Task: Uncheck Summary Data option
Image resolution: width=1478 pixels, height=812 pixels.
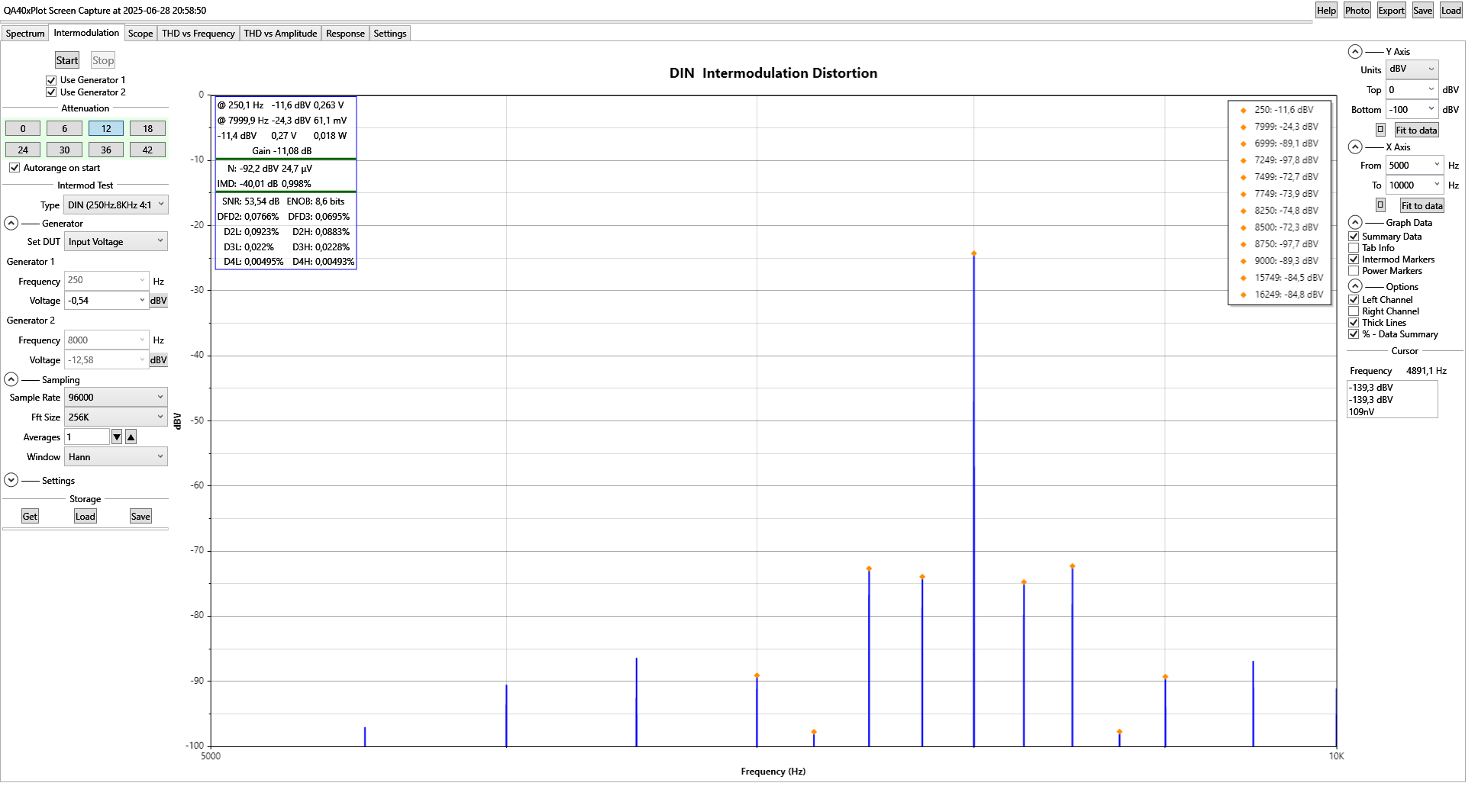Action: point(1354,237)
